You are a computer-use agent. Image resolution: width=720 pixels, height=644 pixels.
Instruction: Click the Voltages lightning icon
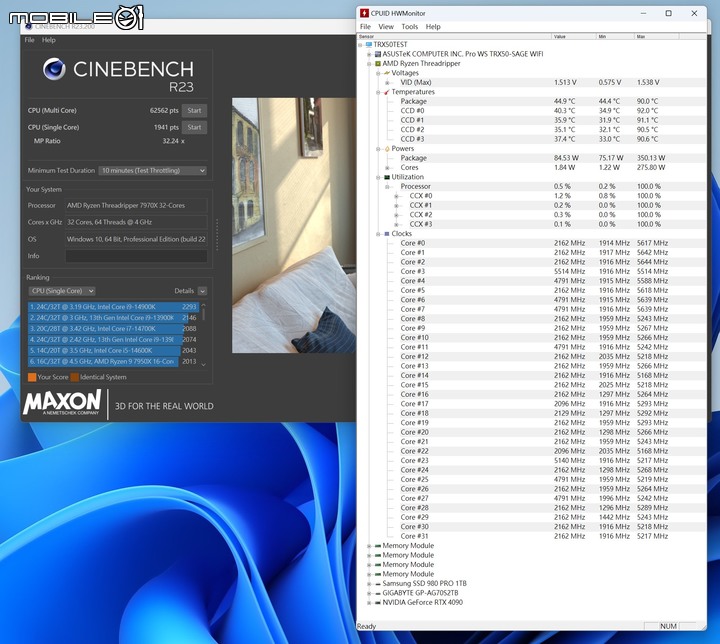pos(387,73)
